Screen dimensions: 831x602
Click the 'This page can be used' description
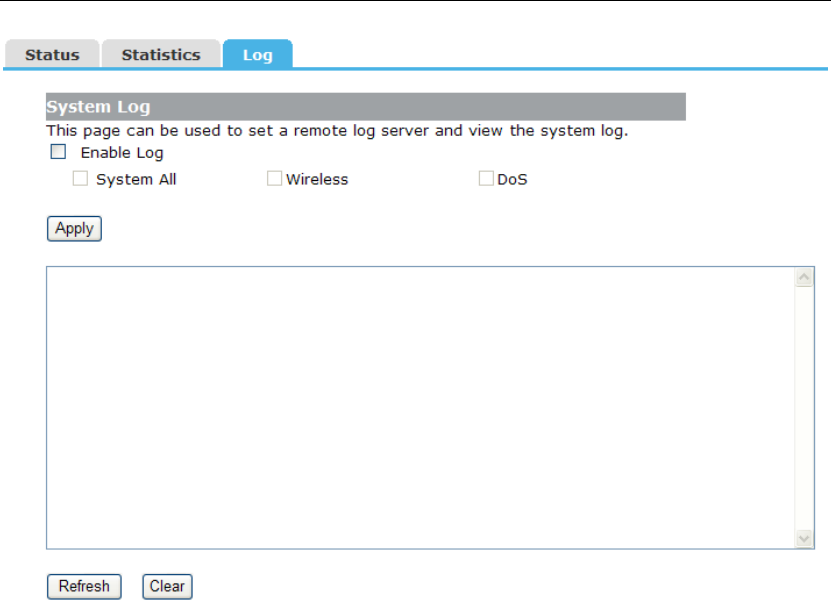(x=337, y=131)
